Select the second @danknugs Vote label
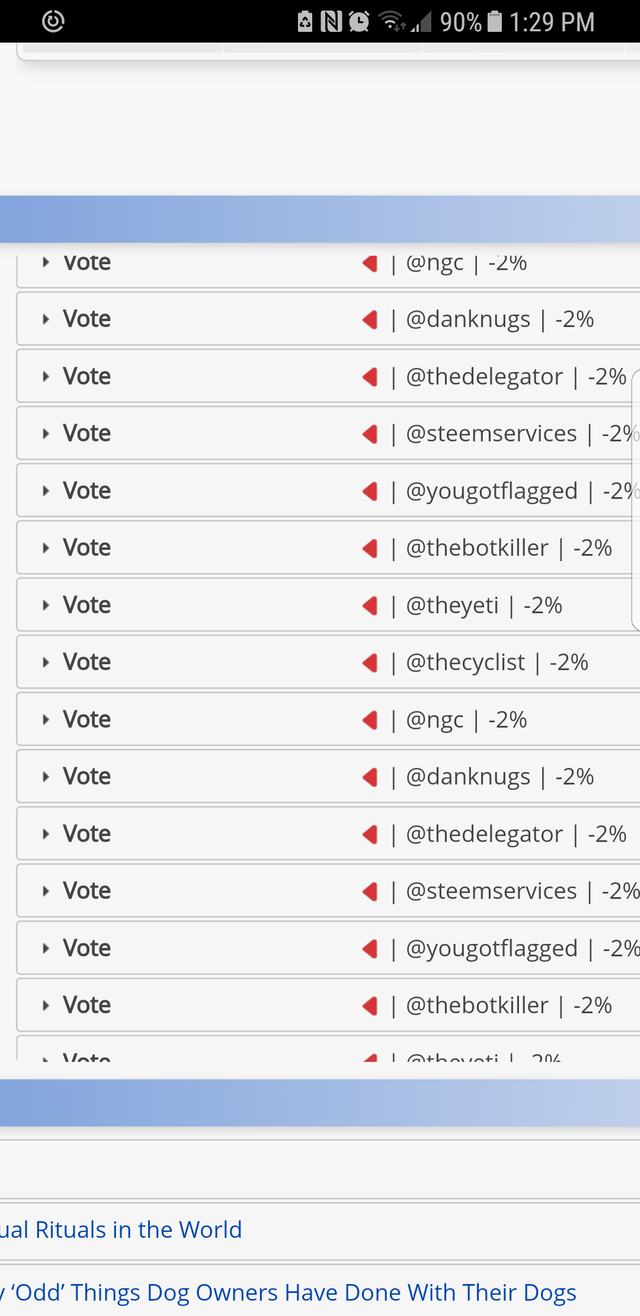Viewport: 640px width, 1316px height. [x=87, y=776]
